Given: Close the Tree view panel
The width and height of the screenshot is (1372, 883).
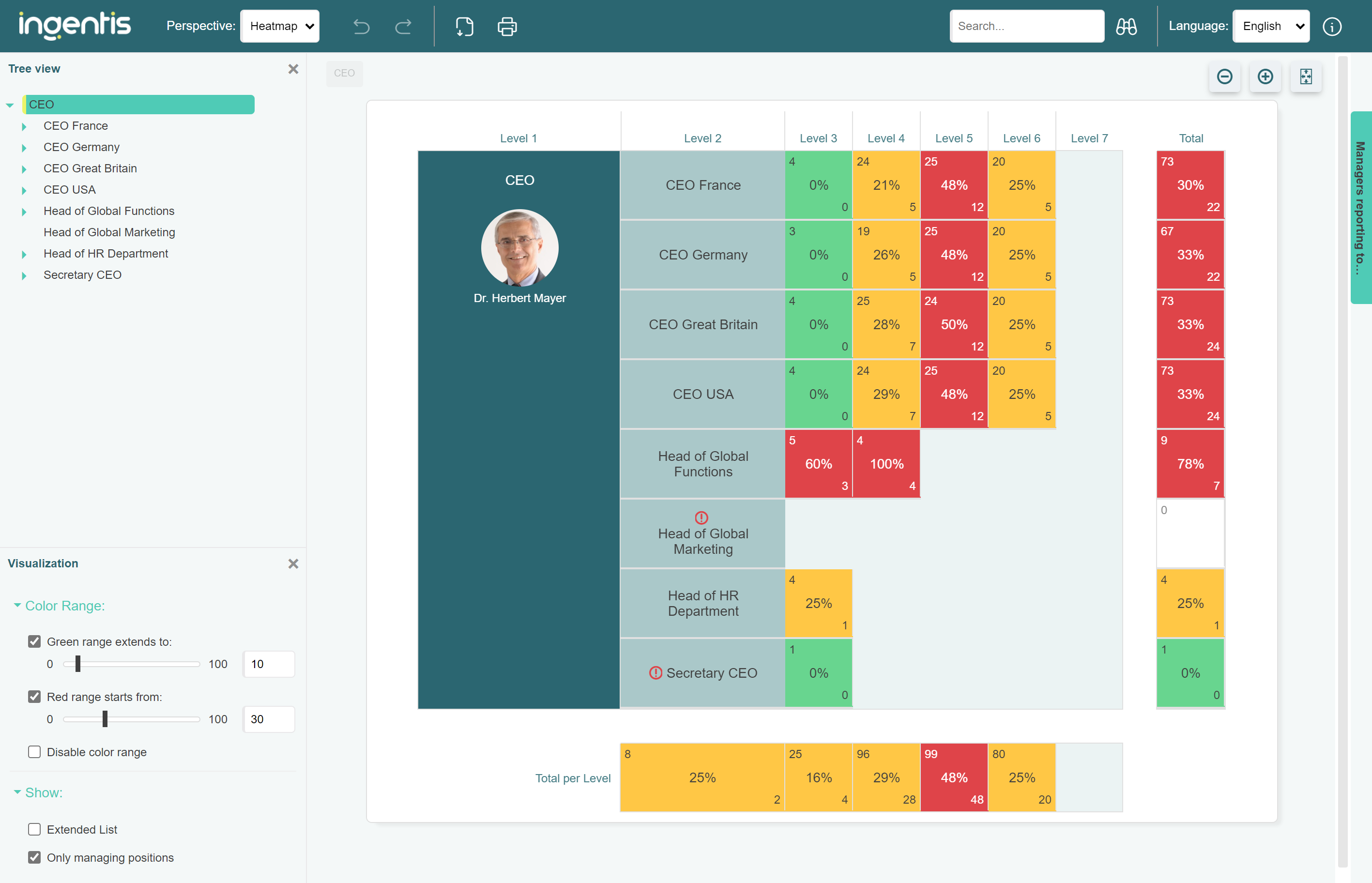Looking at the screenshot, I should pos(293,69).
